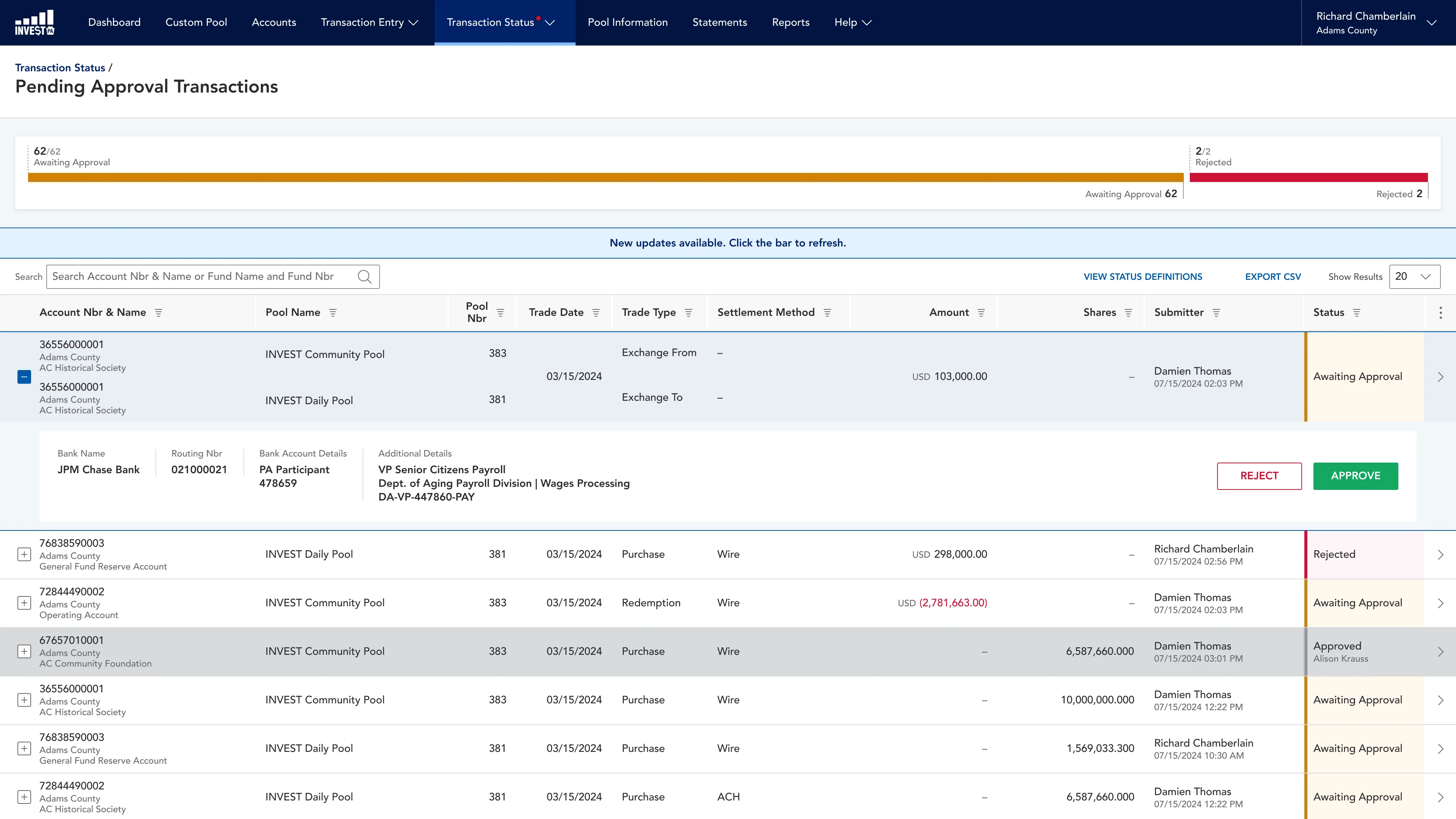Click the Transaction Status breadcrumb link

pos(60,68)
